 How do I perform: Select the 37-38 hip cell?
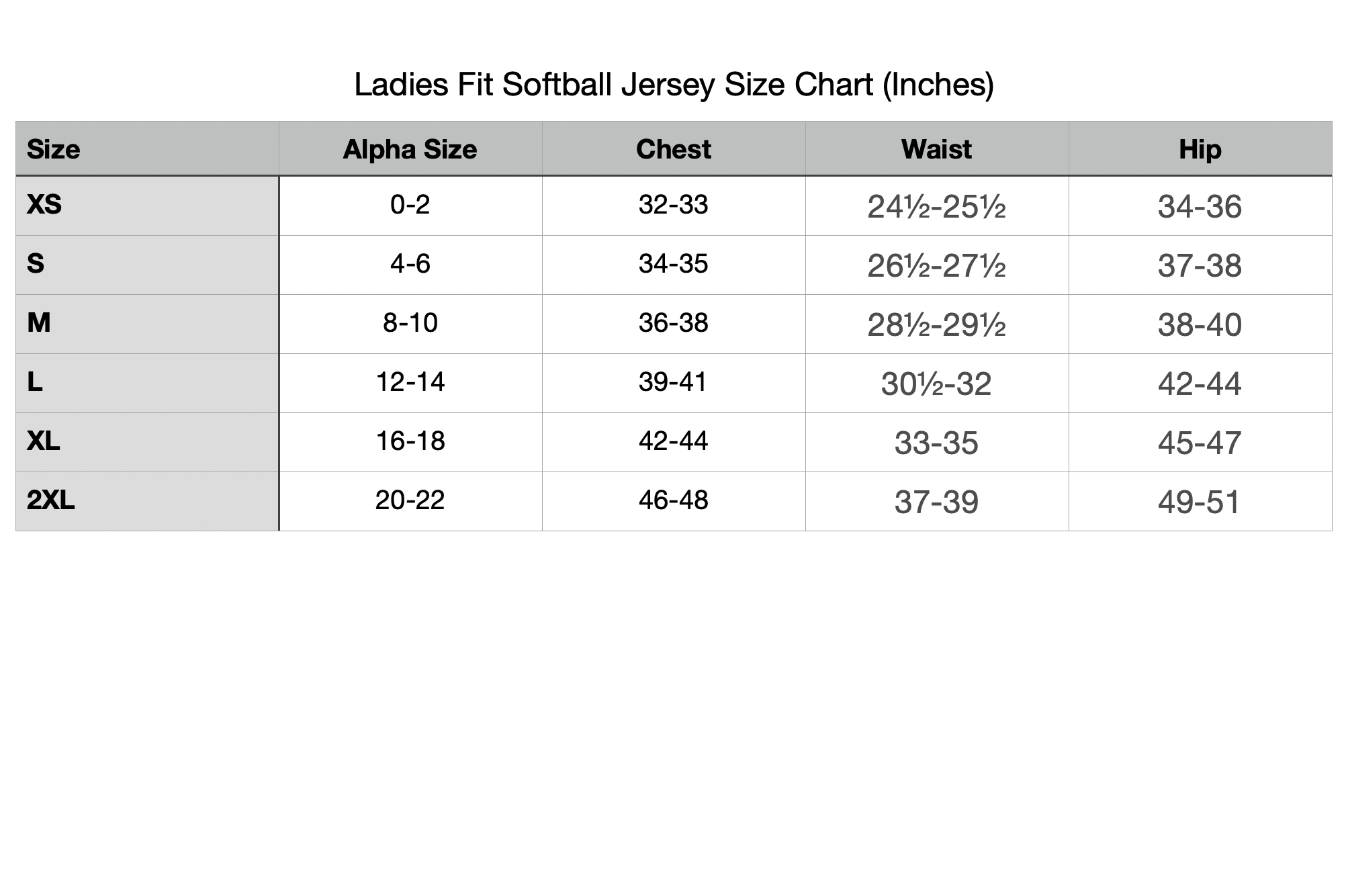[1200, 266]
